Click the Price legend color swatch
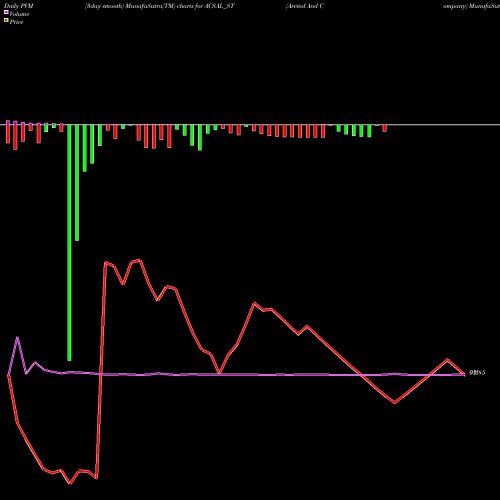This screenshot has width=500, height=500. [6, 21]
